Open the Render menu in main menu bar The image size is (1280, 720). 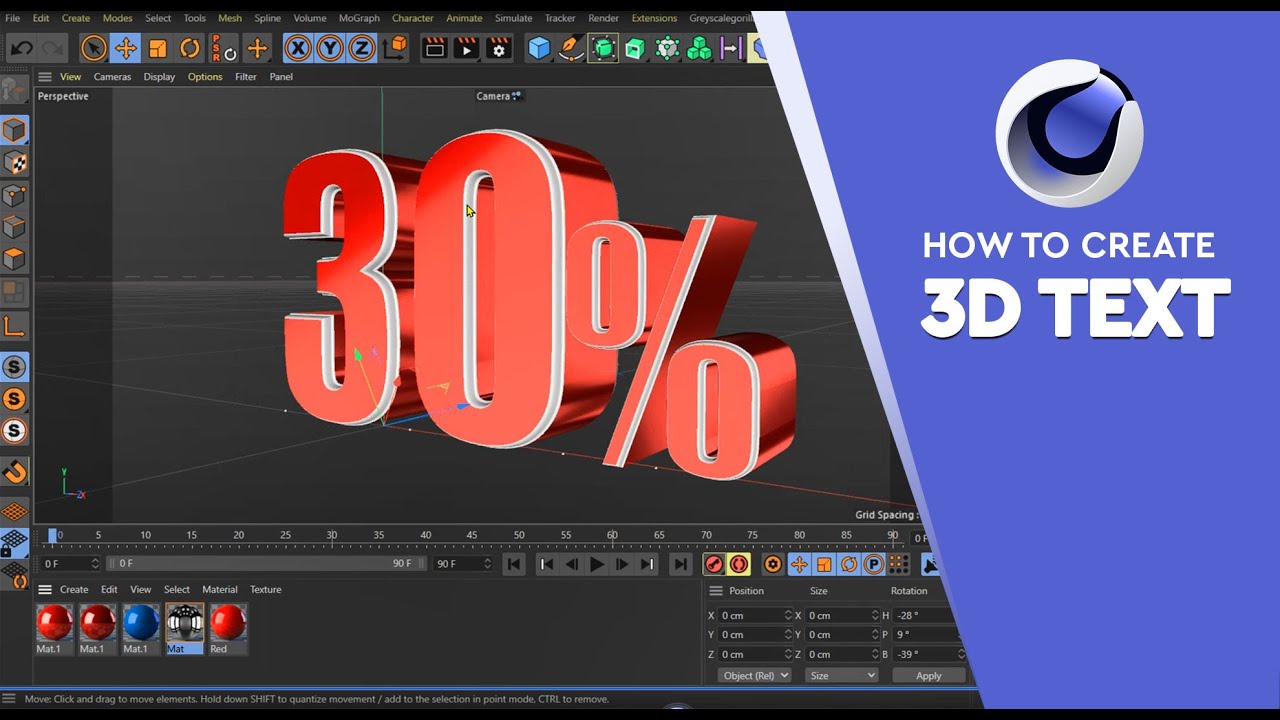[x=603, y=18]
